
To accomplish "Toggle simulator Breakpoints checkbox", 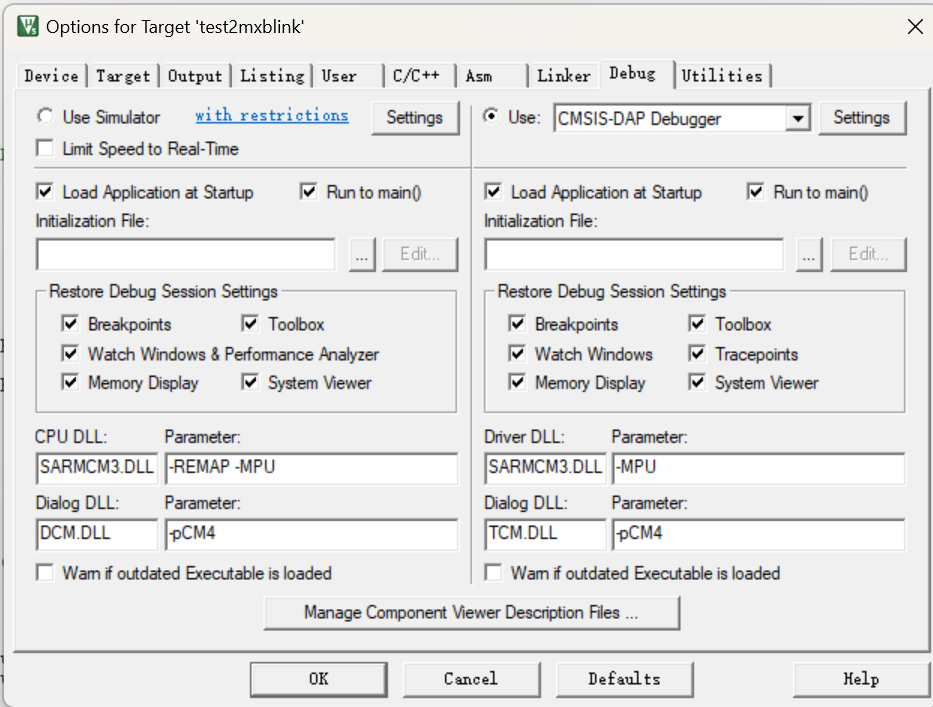I will [70, 323].
